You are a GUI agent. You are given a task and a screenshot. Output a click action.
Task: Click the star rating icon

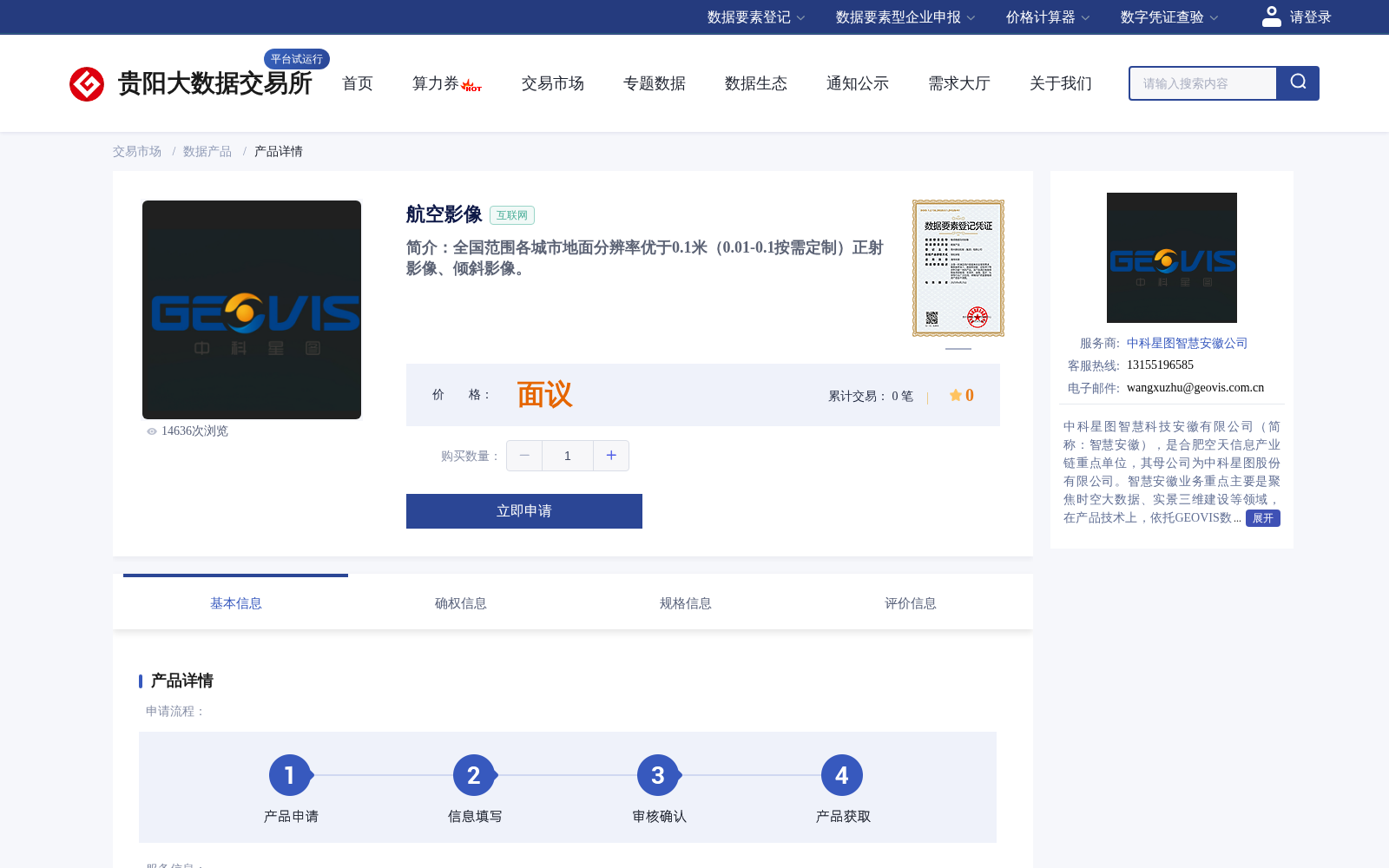(956, 395)
